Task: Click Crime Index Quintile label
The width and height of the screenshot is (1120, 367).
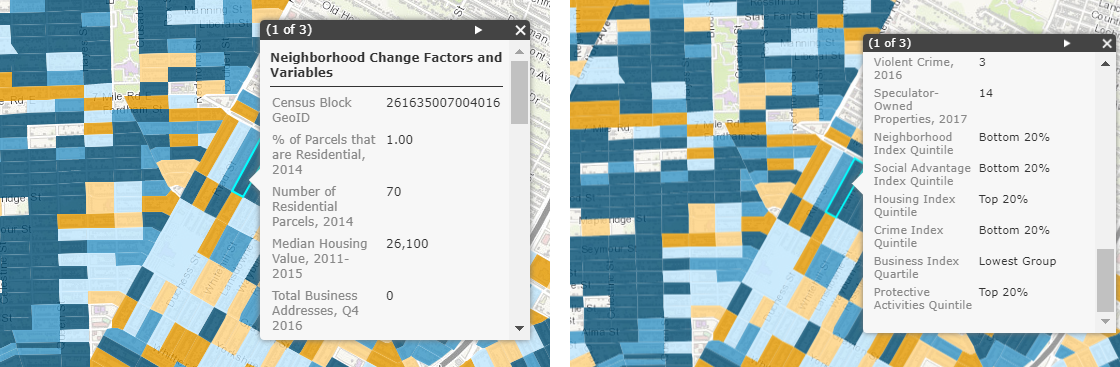Action: (x=909, y=236)
